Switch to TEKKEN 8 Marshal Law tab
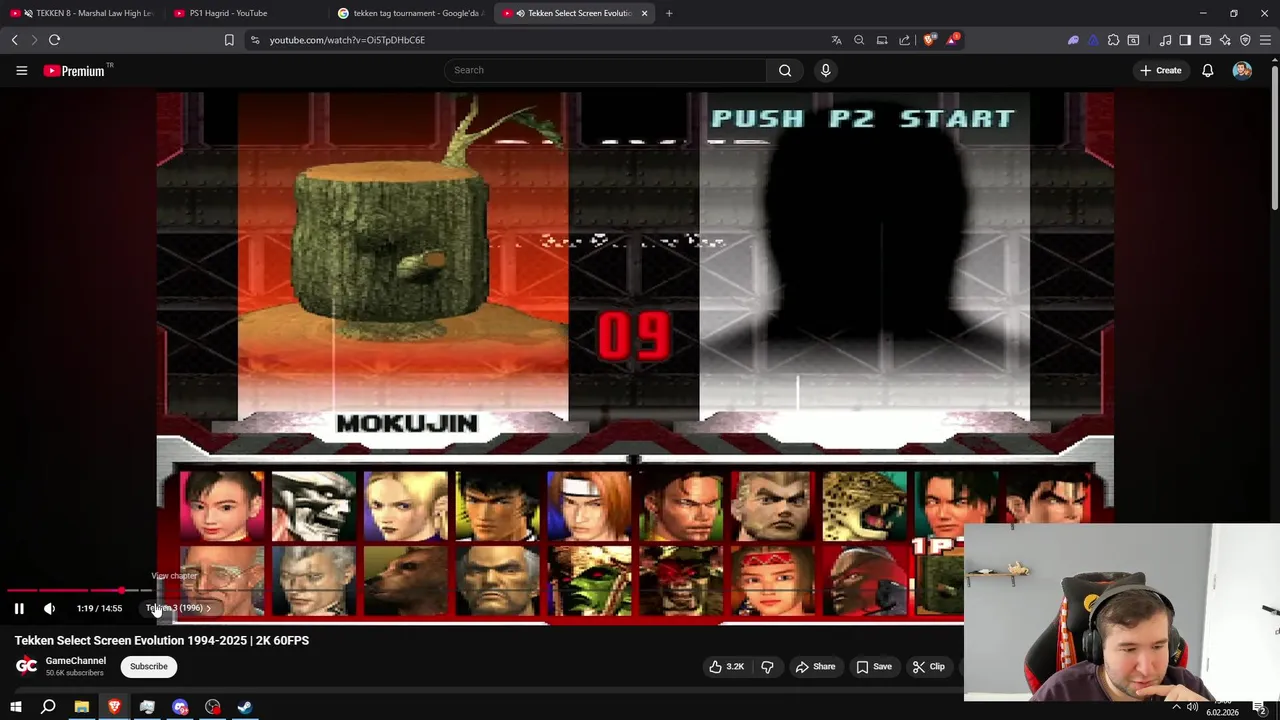 point(80,13)
